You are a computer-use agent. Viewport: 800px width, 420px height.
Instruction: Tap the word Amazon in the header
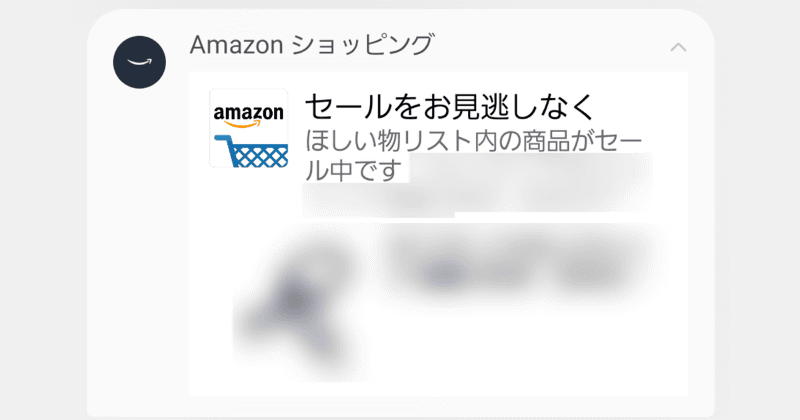point(236,45)
